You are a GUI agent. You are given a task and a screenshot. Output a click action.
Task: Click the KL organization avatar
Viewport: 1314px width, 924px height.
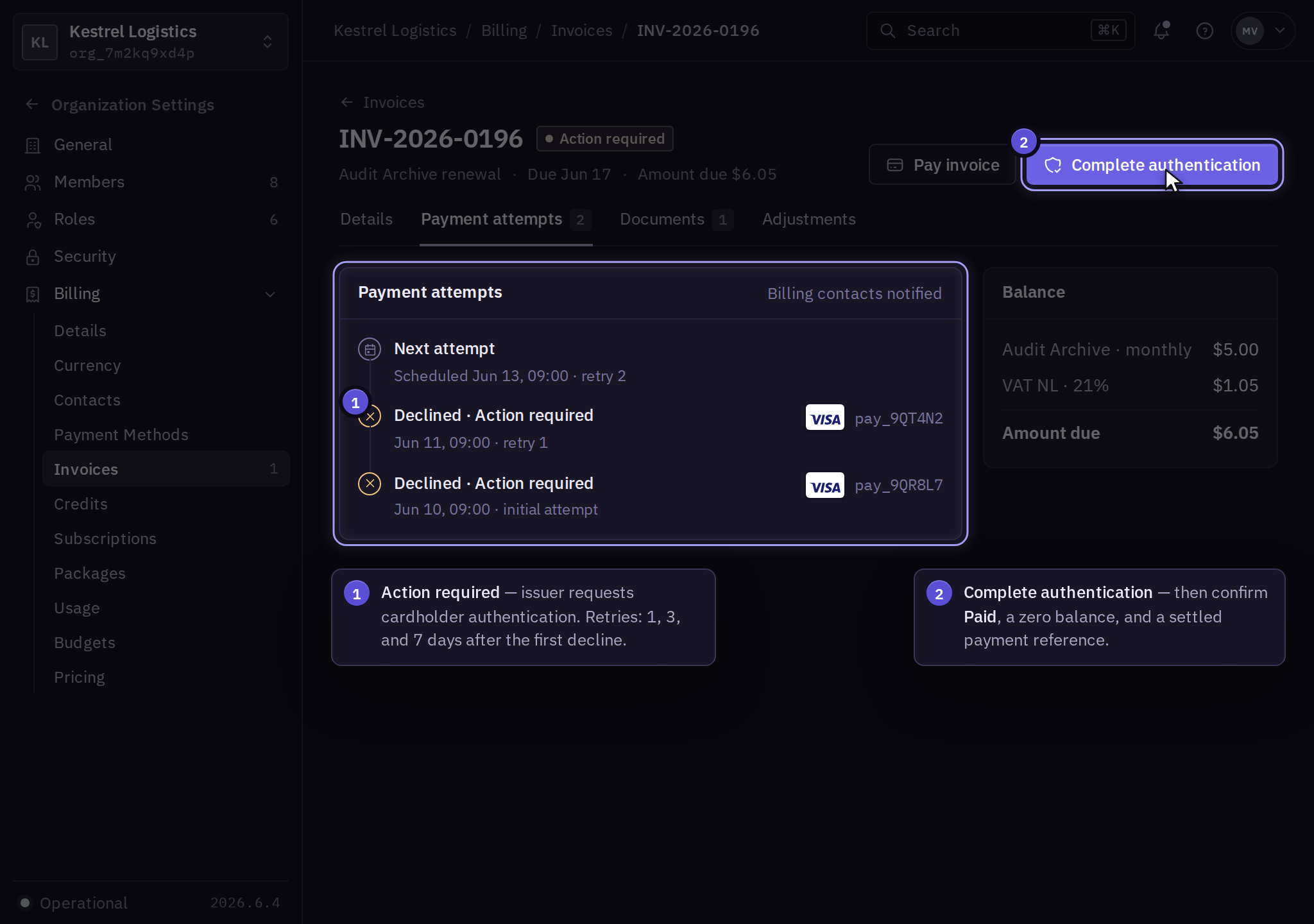(40, 42)
